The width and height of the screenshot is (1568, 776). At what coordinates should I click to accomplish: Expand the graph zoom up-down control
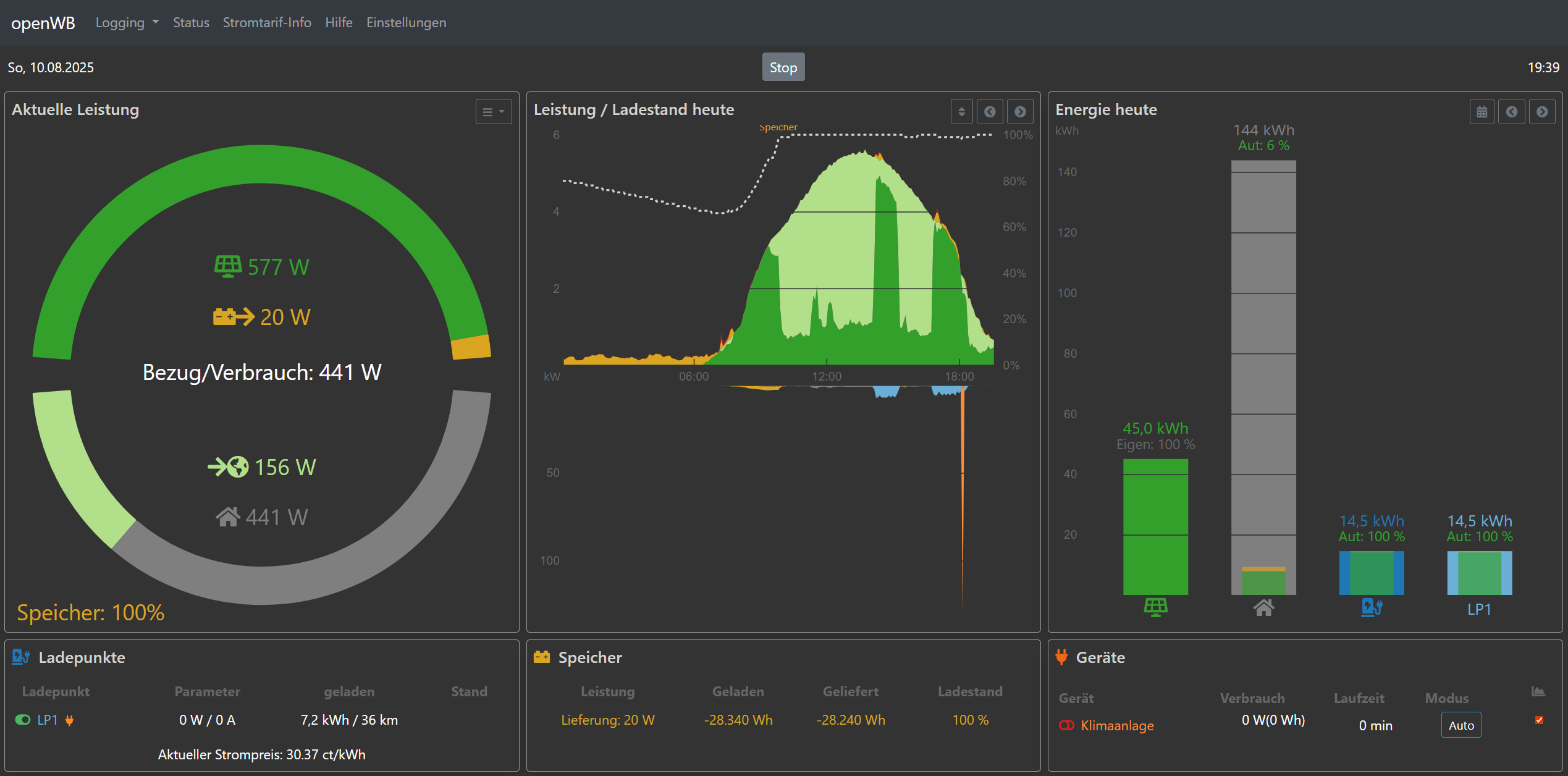click(x=961, y=112)
